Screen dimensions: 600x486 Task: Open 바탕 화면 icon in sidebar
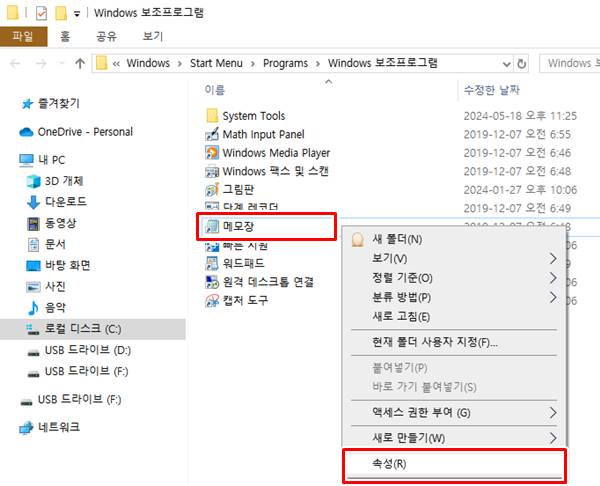click(33, 266)
